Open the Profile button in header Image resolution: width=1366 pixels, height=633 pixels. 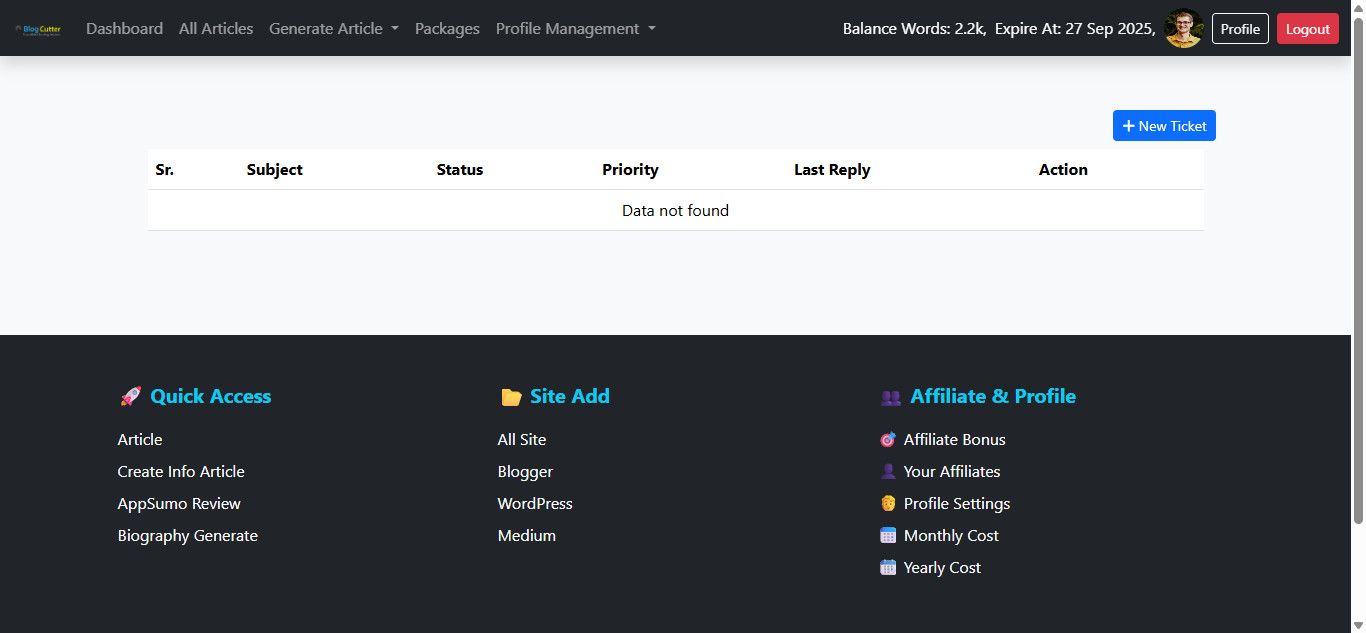tap(1240, 29)
